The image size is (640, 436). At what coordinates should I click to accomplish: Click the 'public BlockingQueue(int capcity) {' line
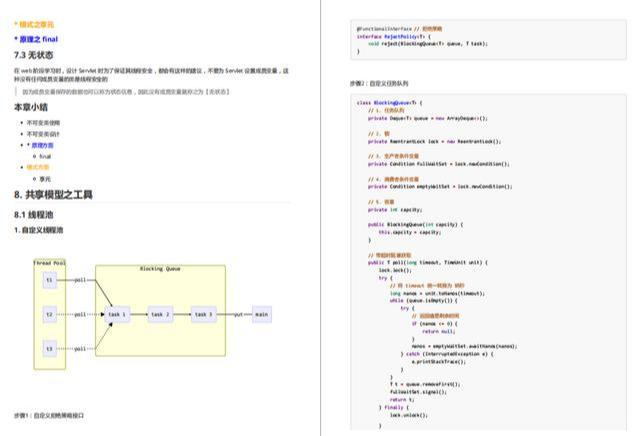pyautogui.click(x=416, y=225)
